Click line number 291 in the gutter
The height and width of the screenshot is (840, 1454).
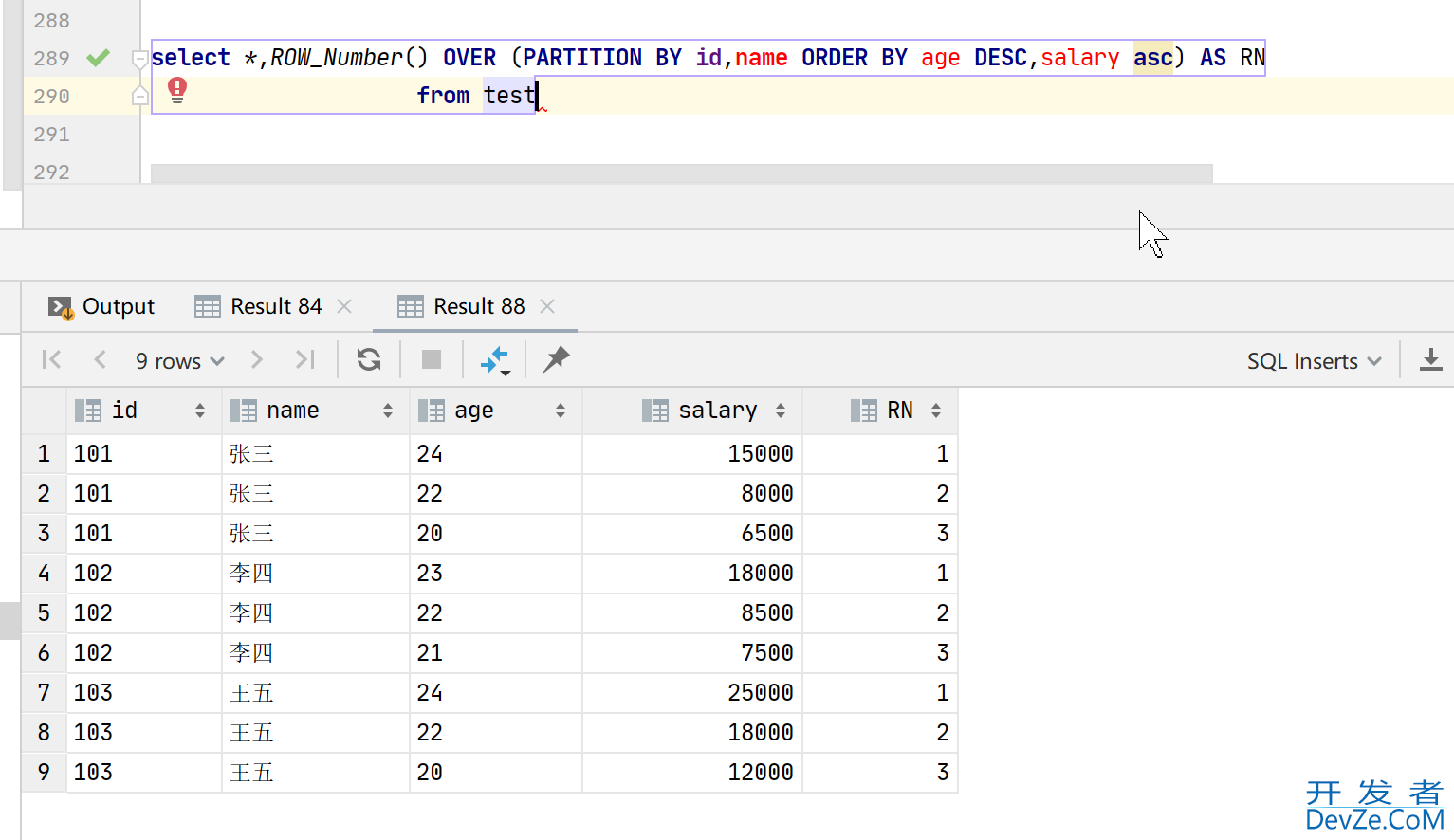tap(51, 135)
